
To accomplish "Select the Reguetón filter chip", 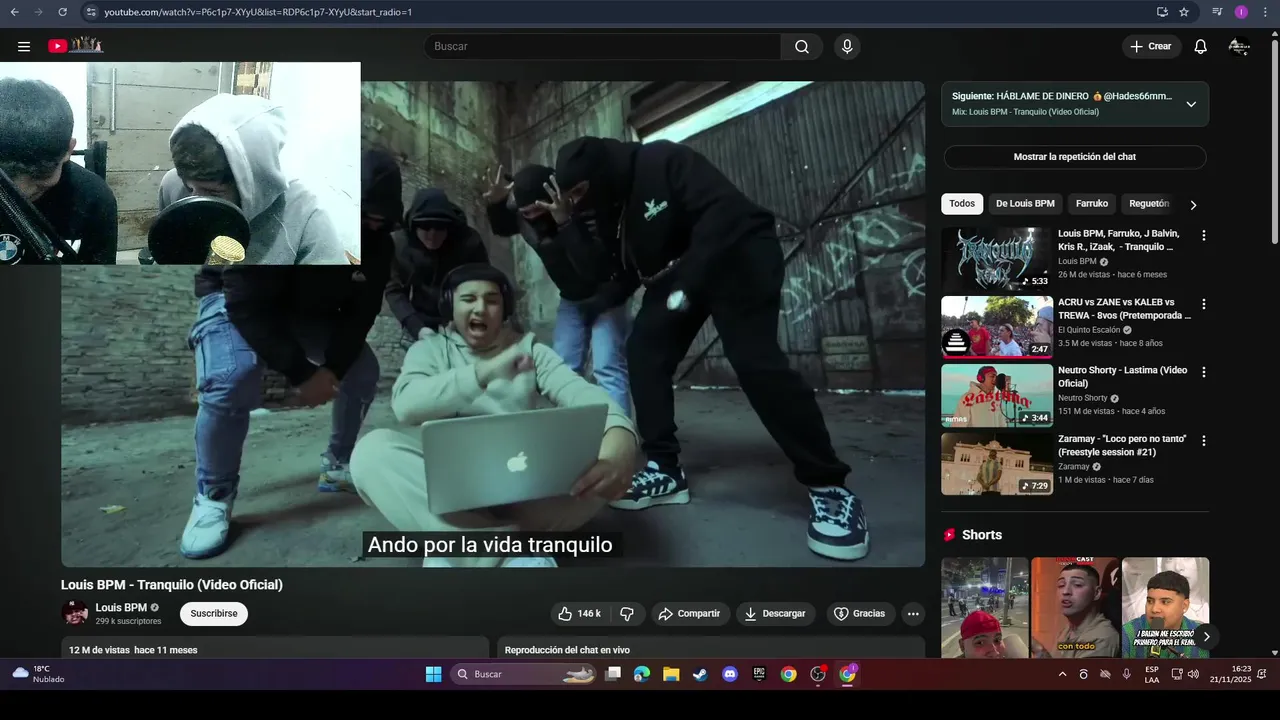I will coord(1149,204).
